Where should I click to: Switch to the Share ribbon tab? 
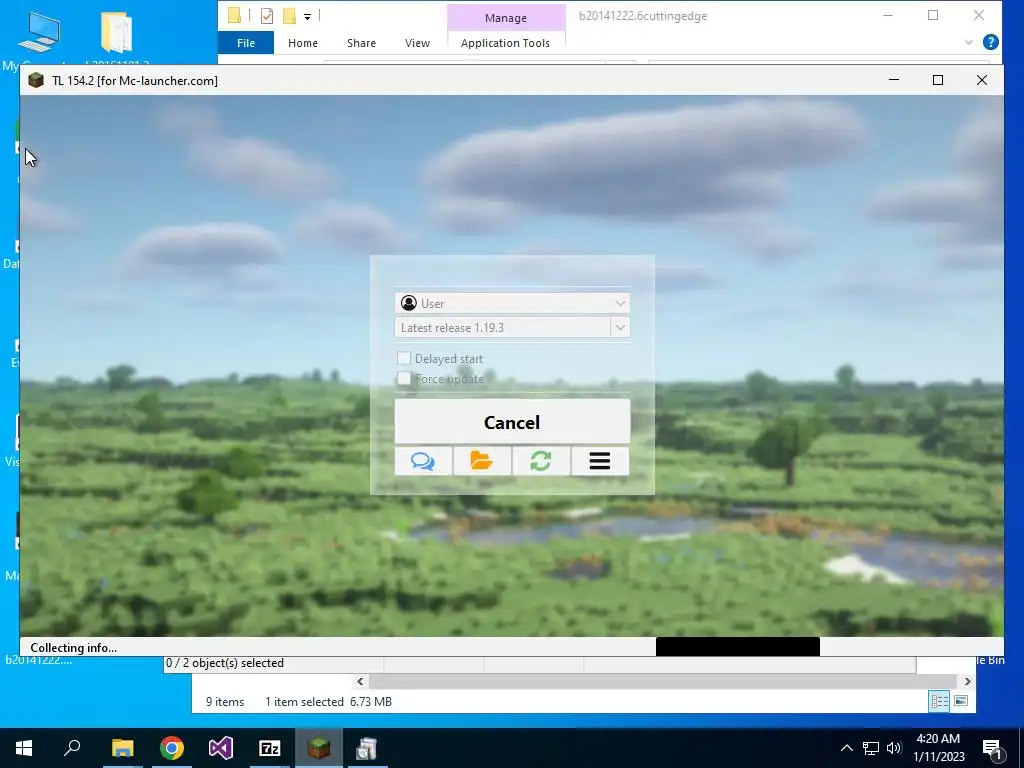tap(361, 43)
